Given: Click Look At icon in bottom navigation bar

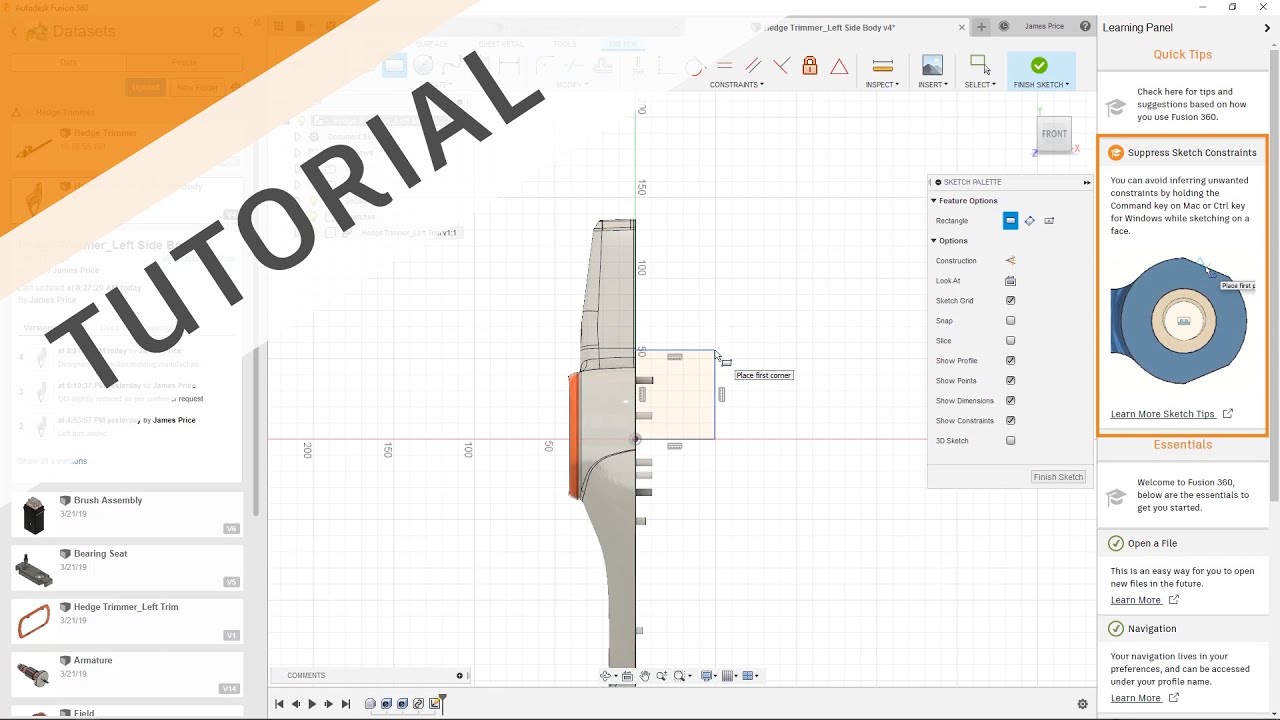Looking at the screenshot, I should (627, 676).
